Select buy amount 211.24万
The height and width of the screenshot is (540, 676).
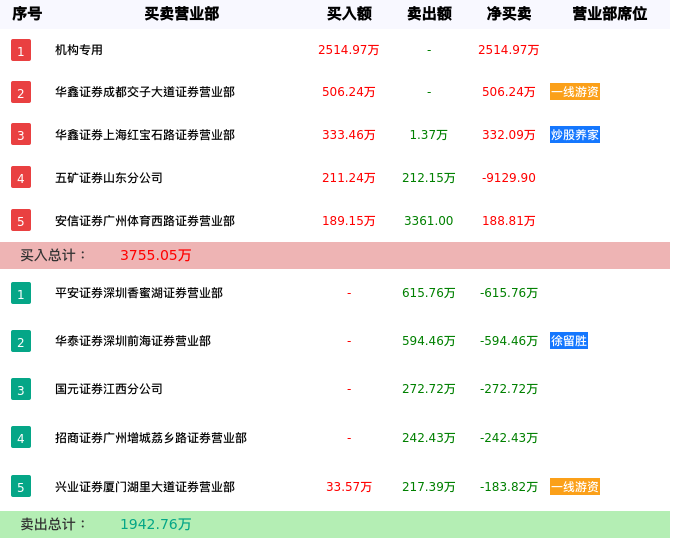point(349,178)
